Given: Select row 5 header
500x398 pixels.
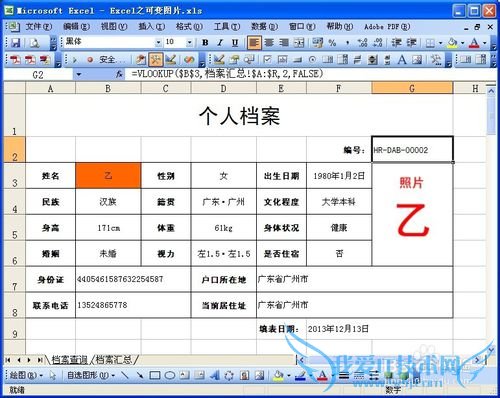Looking at the screenshot, I should [14, 228].
